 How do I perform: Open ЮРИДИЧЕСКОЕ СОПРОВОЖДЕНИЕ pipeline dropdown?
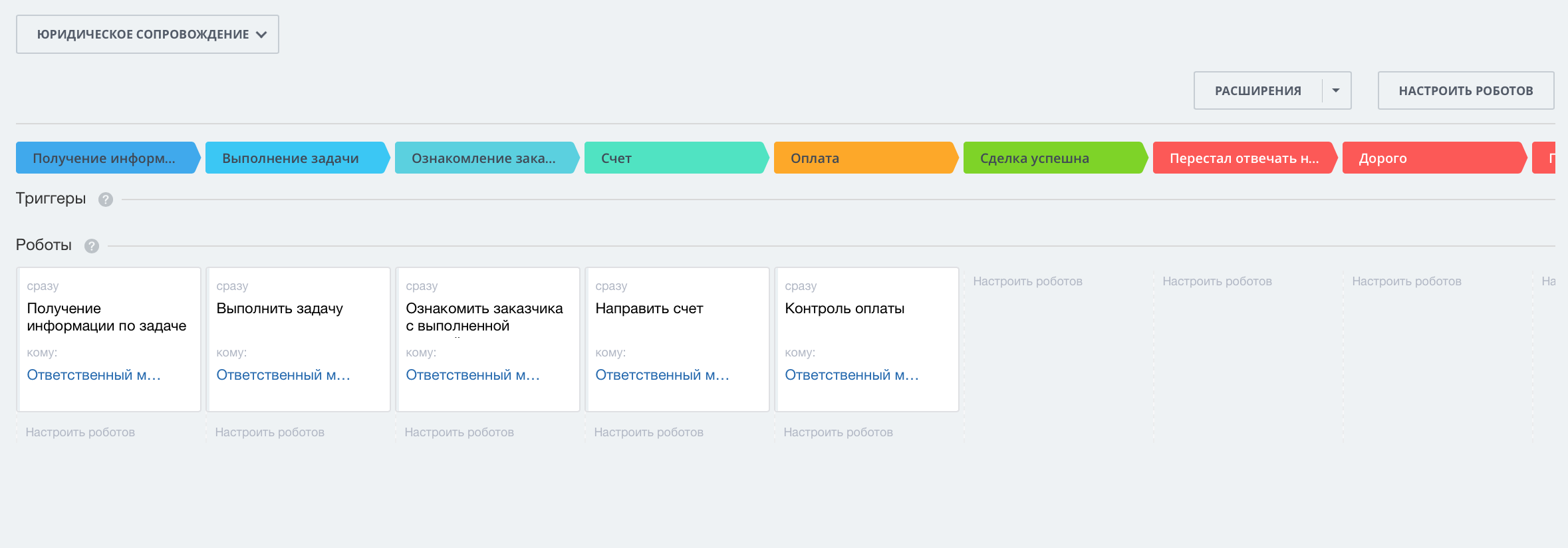(x=148, y=35)
